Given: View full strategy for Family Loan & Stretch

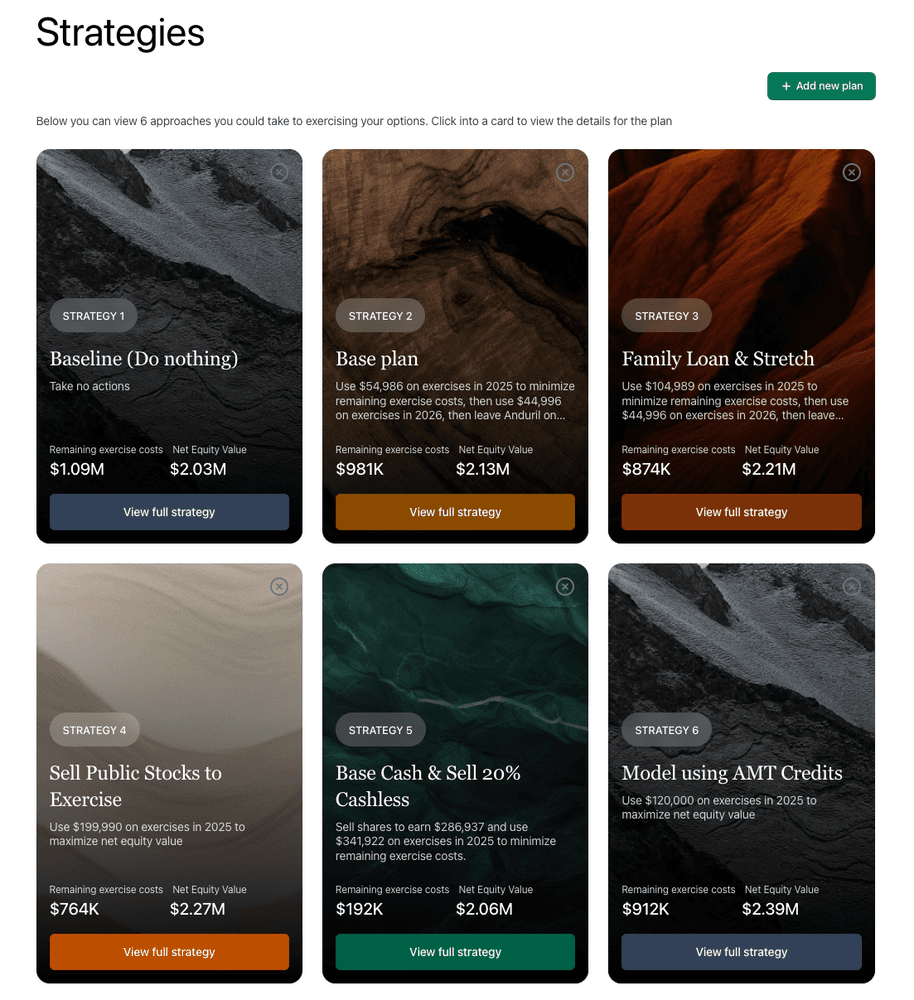Looking at the screenshot, I should [x=741, y=512].
